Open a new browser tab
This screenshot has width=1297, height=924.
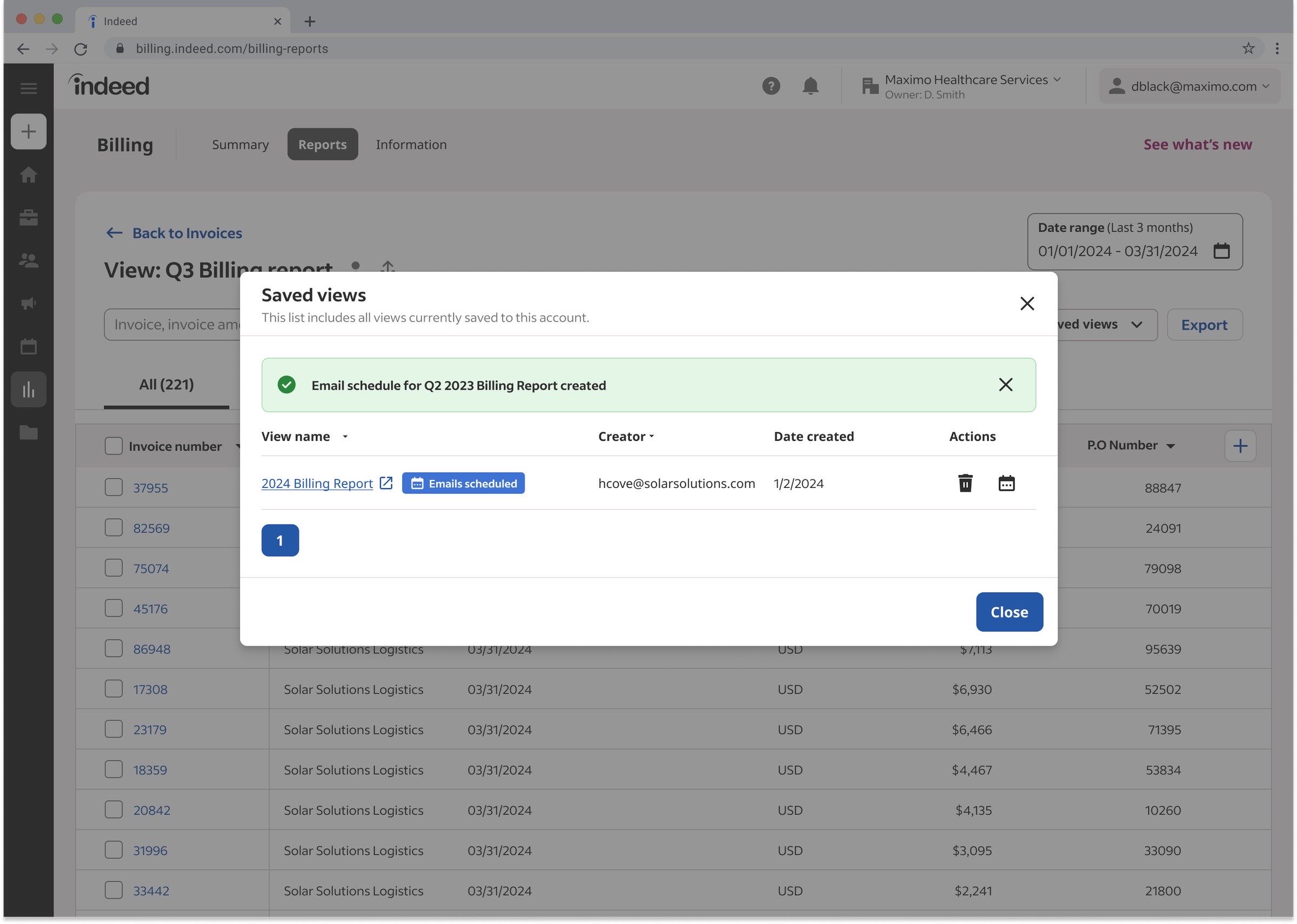coord(310,21)
